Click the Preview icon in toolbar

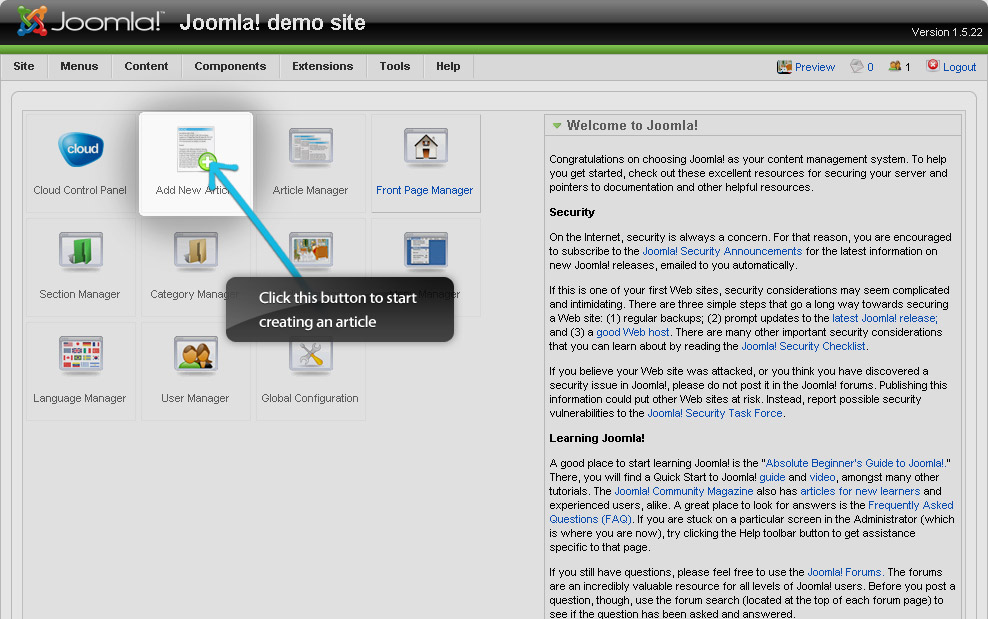coord(784,67)
